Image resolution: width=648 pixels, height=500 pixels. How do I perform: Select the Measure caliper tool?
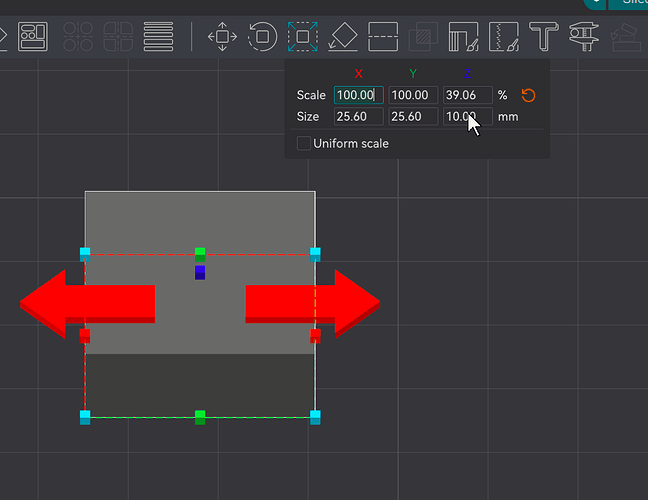click(584, 37)
